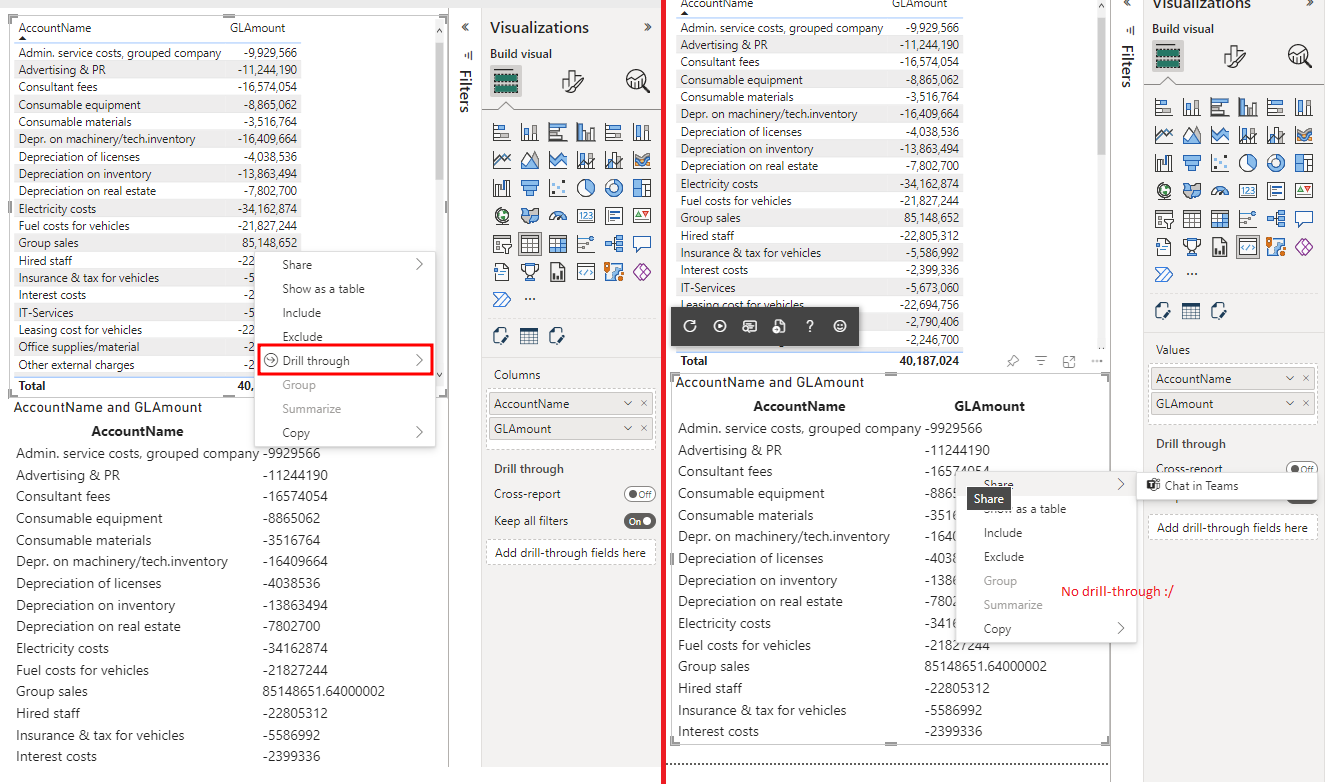Toggle Cross-report switch in right pane

click(x=1301, y=469)
